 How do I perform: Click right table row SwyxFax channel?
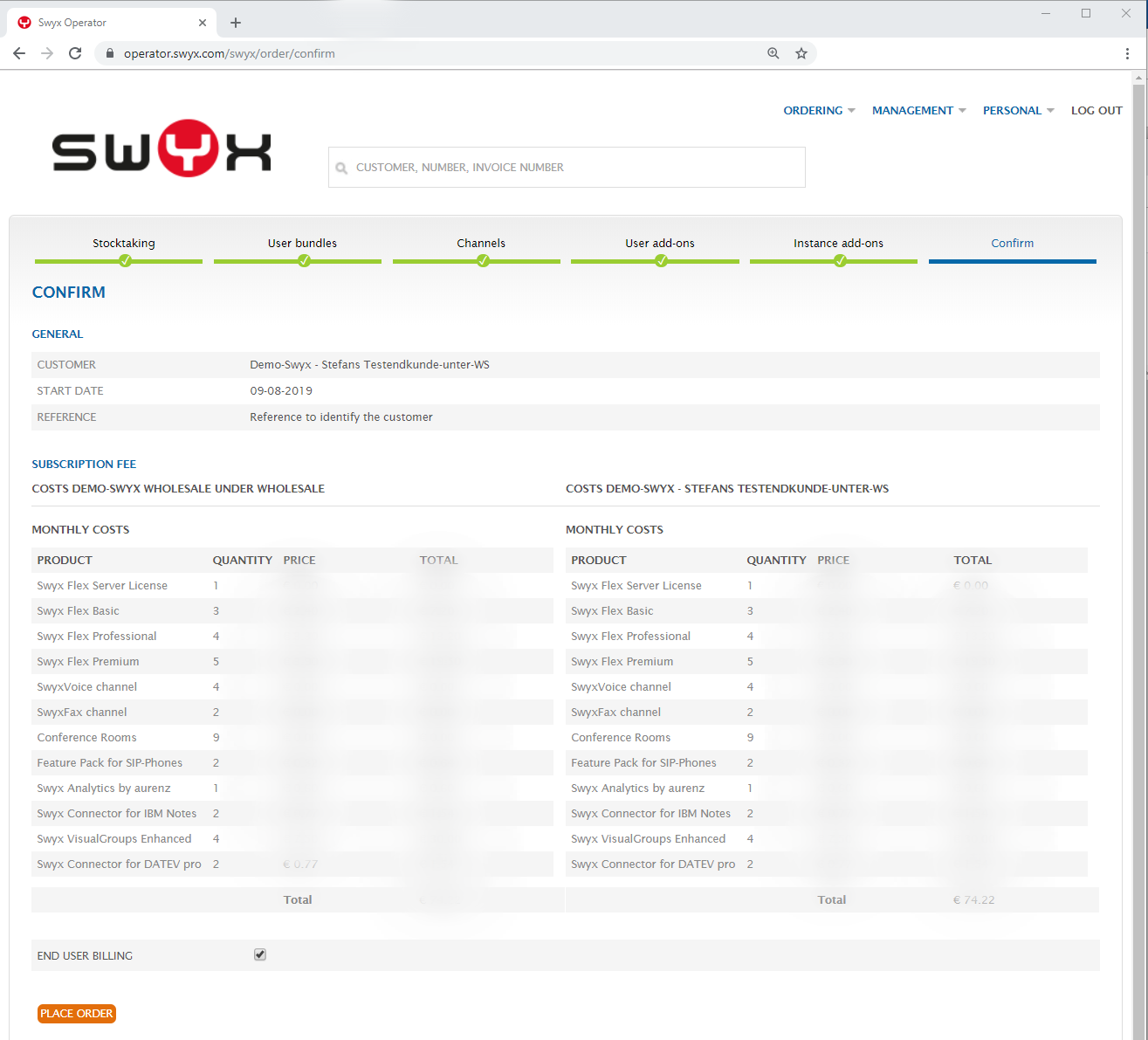click(827, 713)
